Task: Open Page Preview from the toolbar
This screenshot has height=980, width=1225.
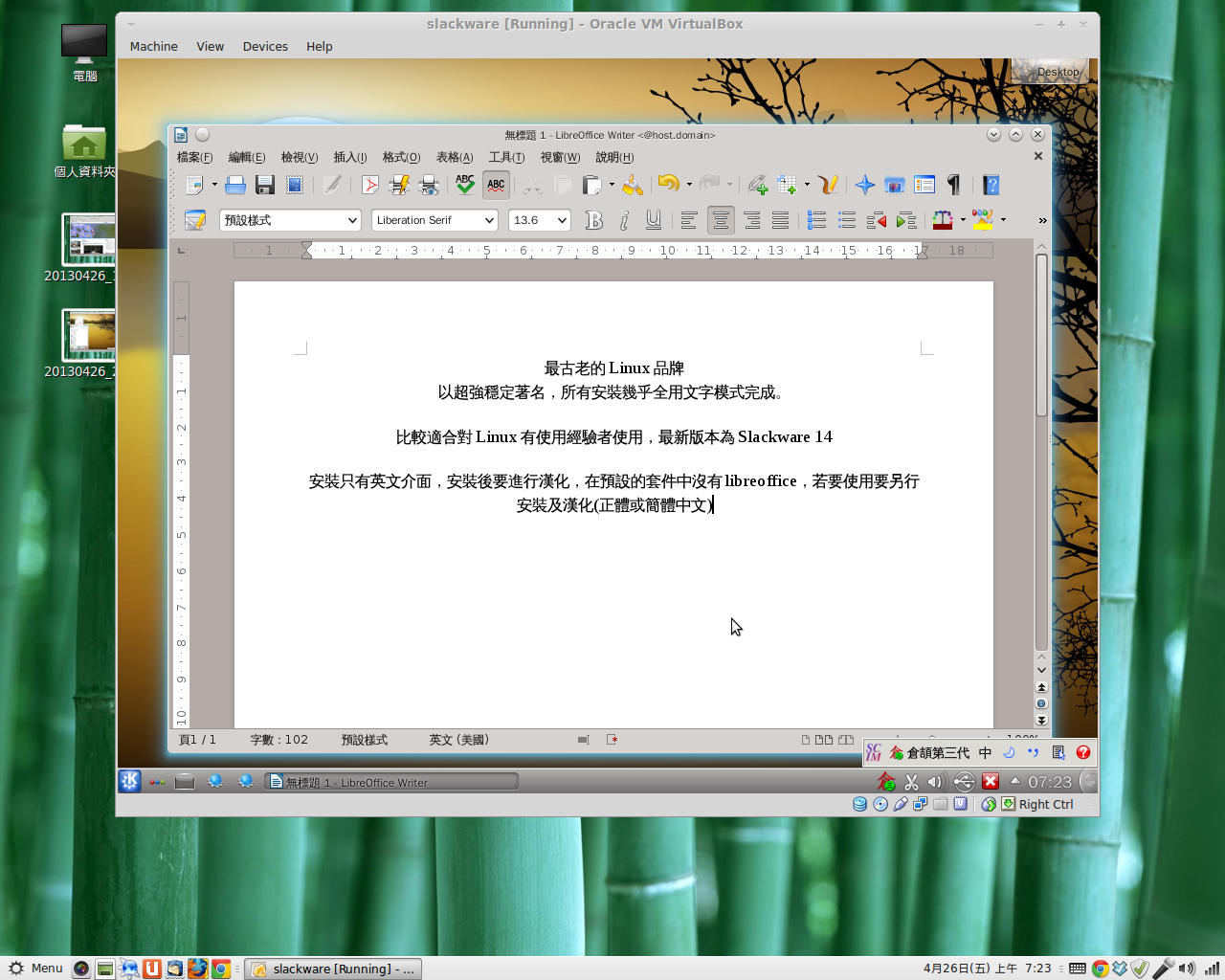Action: (430, 185)
